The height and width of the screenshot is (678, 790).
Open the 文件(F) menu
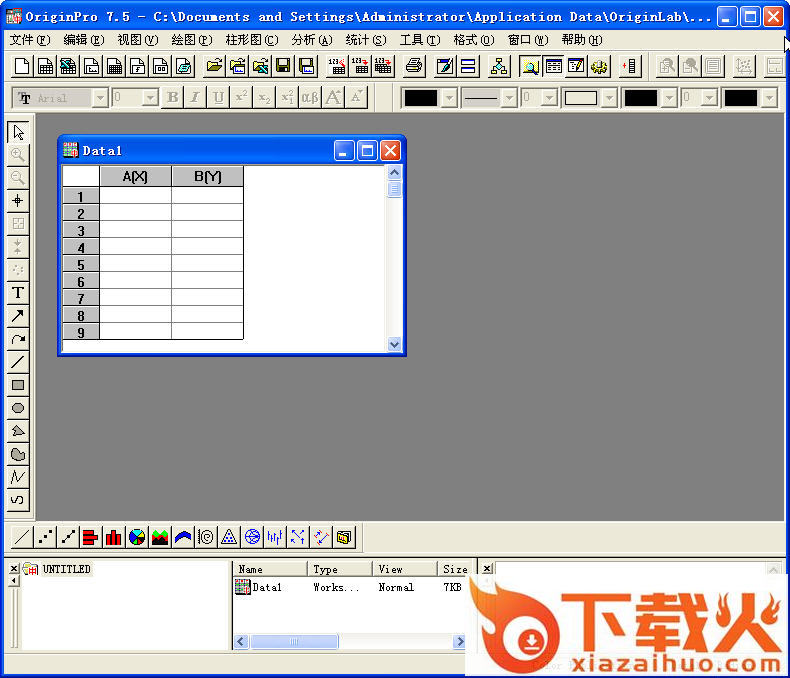(x=30, y=40)
